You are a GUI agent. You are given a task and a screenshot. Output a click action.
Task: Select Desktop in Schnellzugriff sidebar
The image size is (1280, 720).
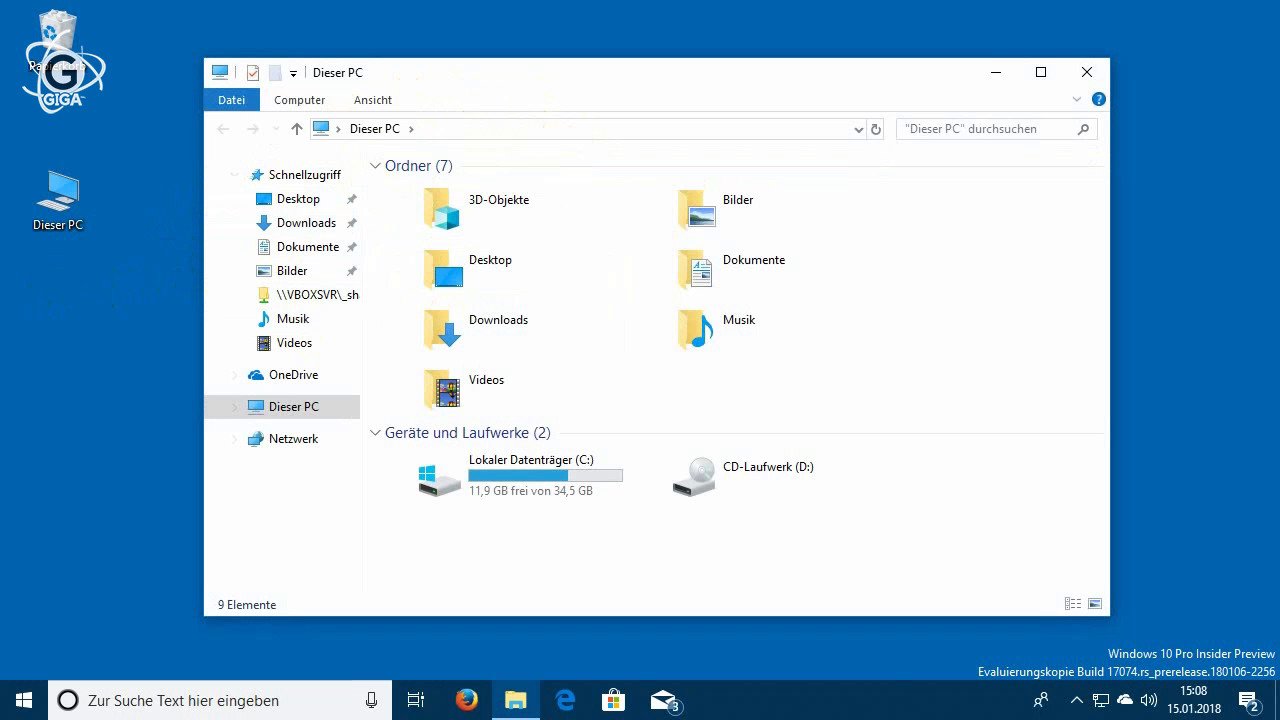298,199
